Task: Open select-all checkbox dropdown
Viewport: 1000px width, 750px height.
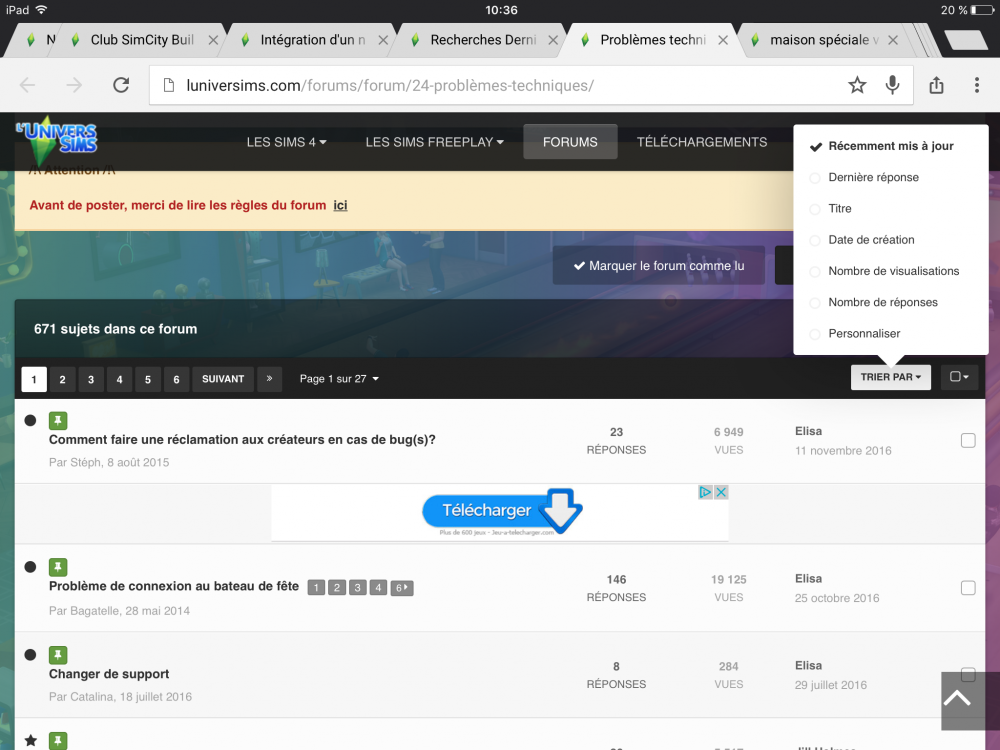Action: (x=959, y=377)
